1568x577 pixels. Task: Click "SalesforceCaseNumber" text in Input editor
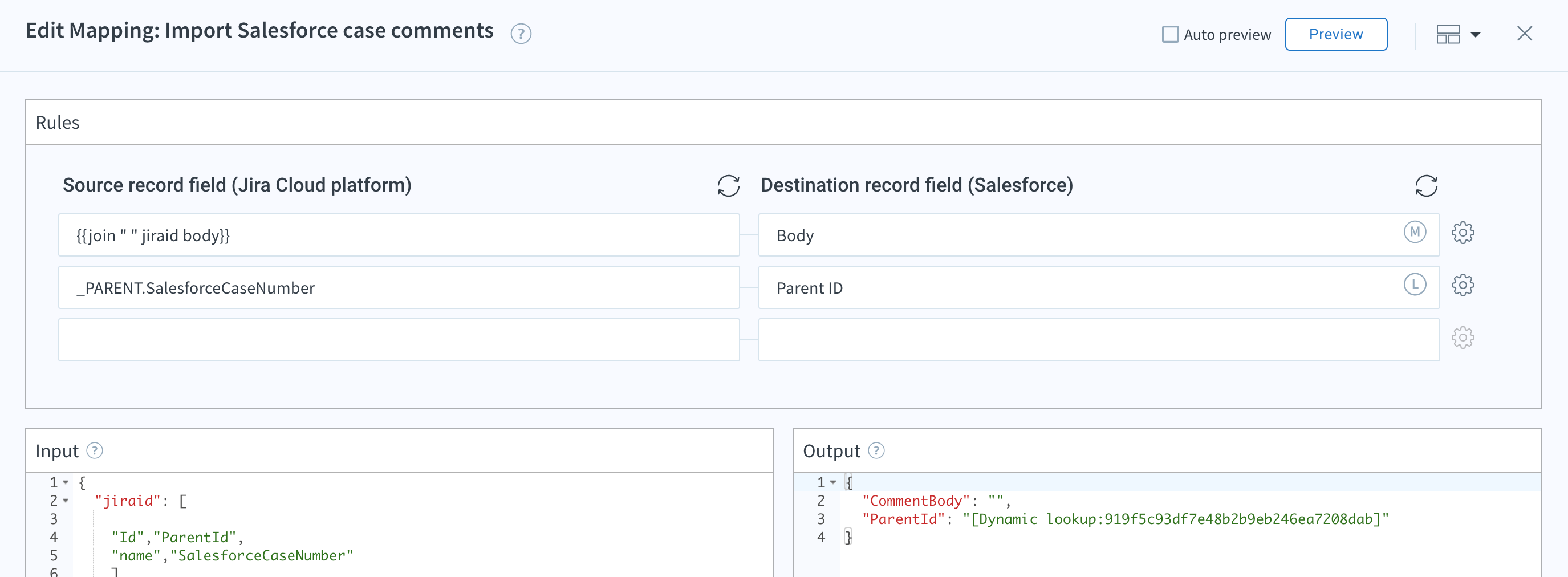click(x=262, y=556)
